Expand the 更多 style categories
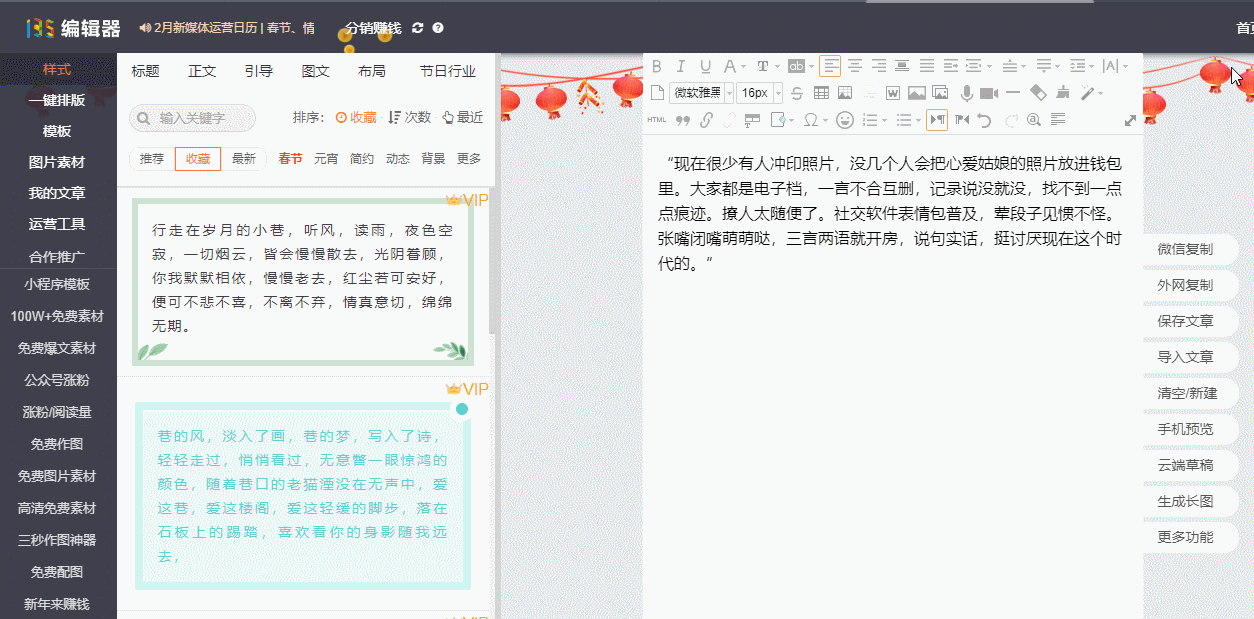The width and height of the screenshot is (1254, 619). coord(469,158)
